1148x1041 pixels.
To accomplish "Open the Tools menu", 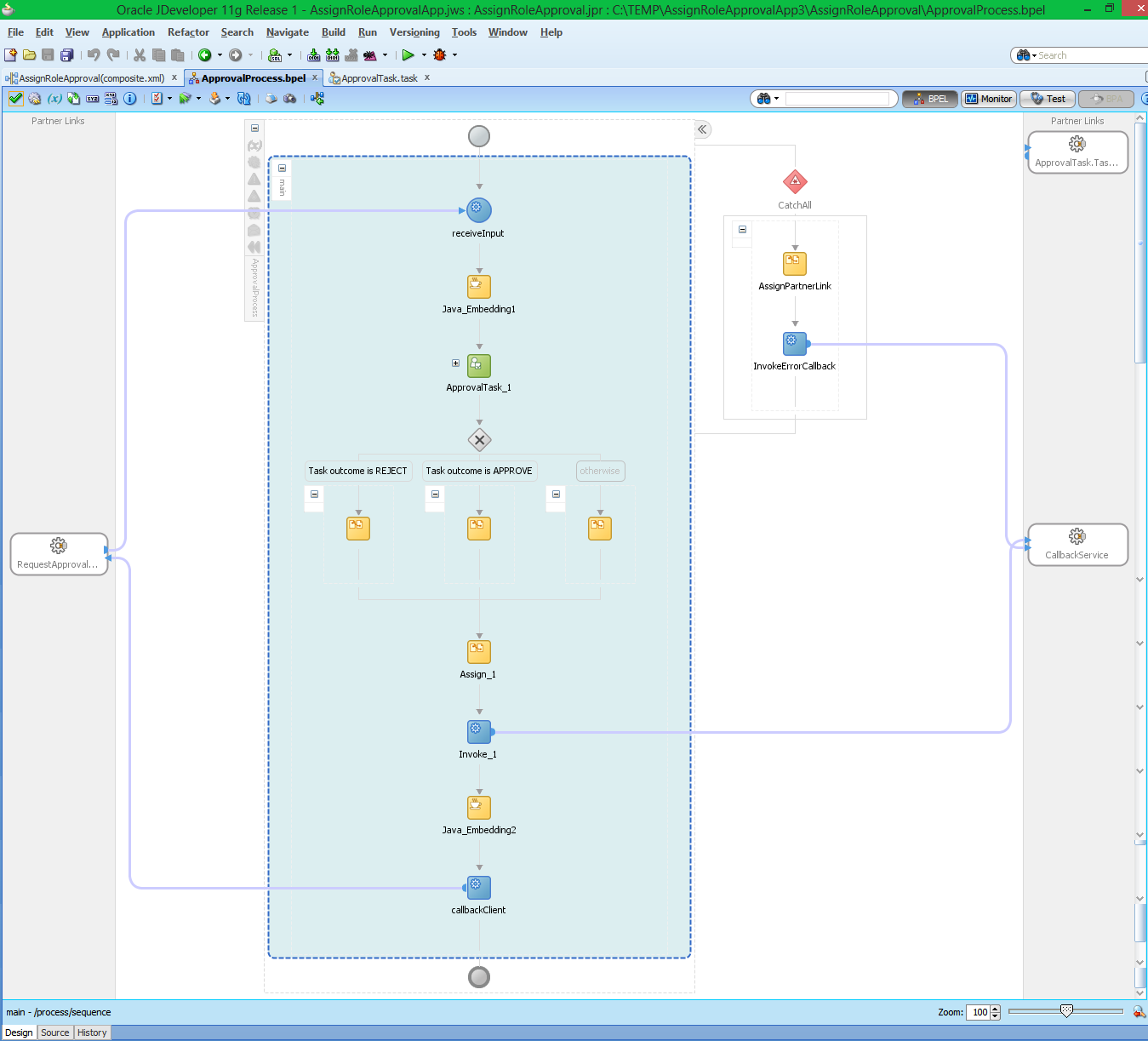I will (464, 32).
